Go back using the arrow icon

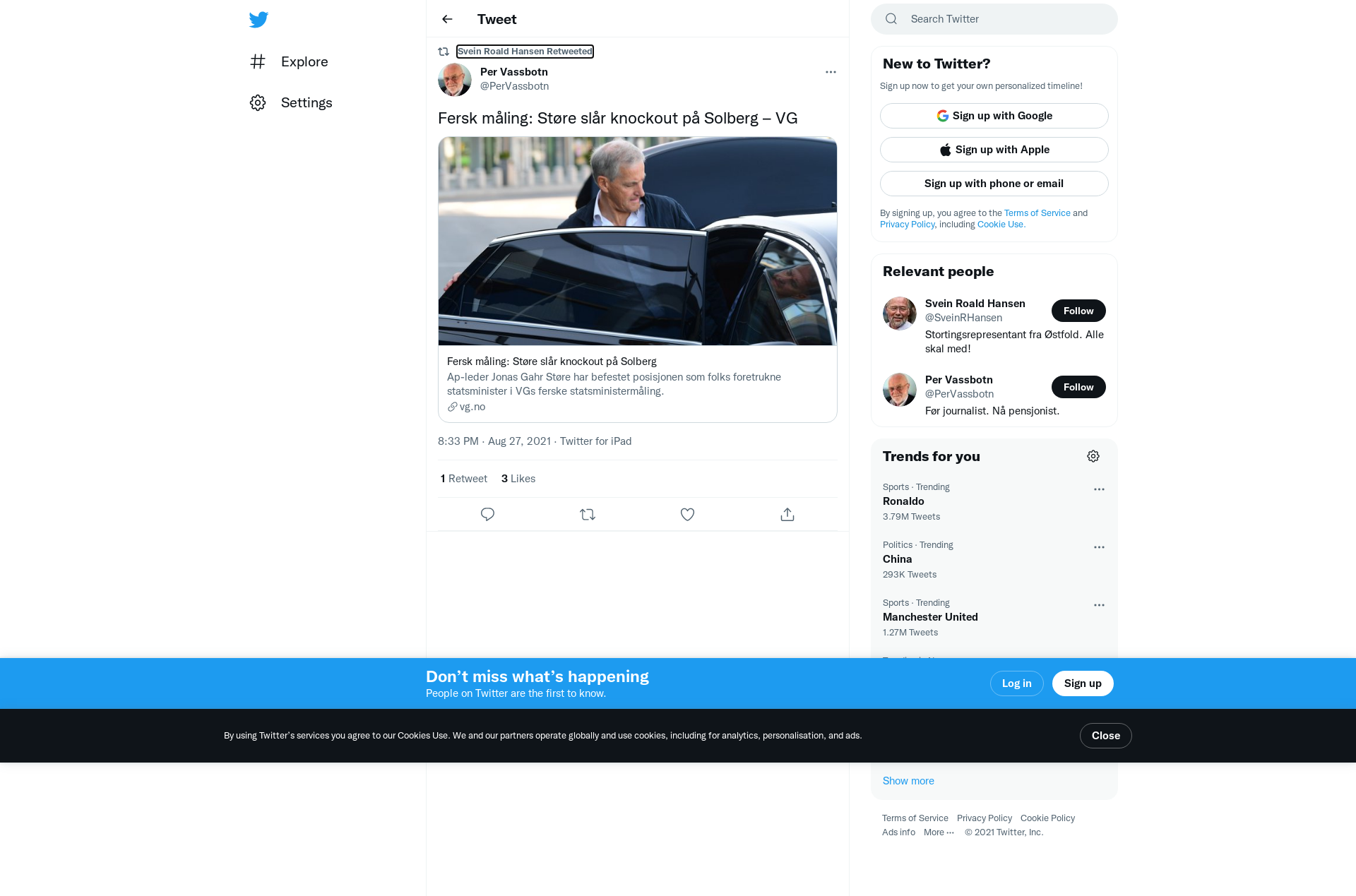[447, 19]
